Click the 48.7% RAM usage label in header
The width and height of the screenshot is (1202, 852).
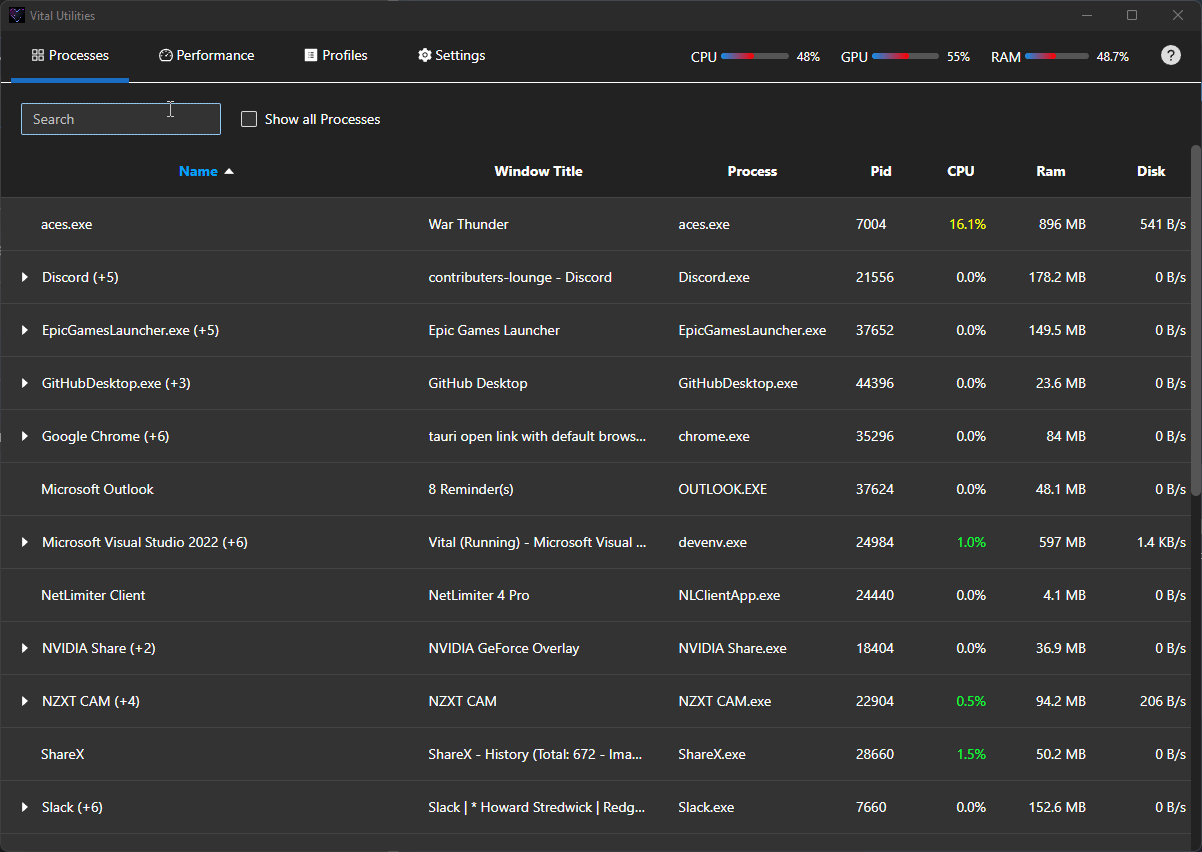tap(1112, 57)
